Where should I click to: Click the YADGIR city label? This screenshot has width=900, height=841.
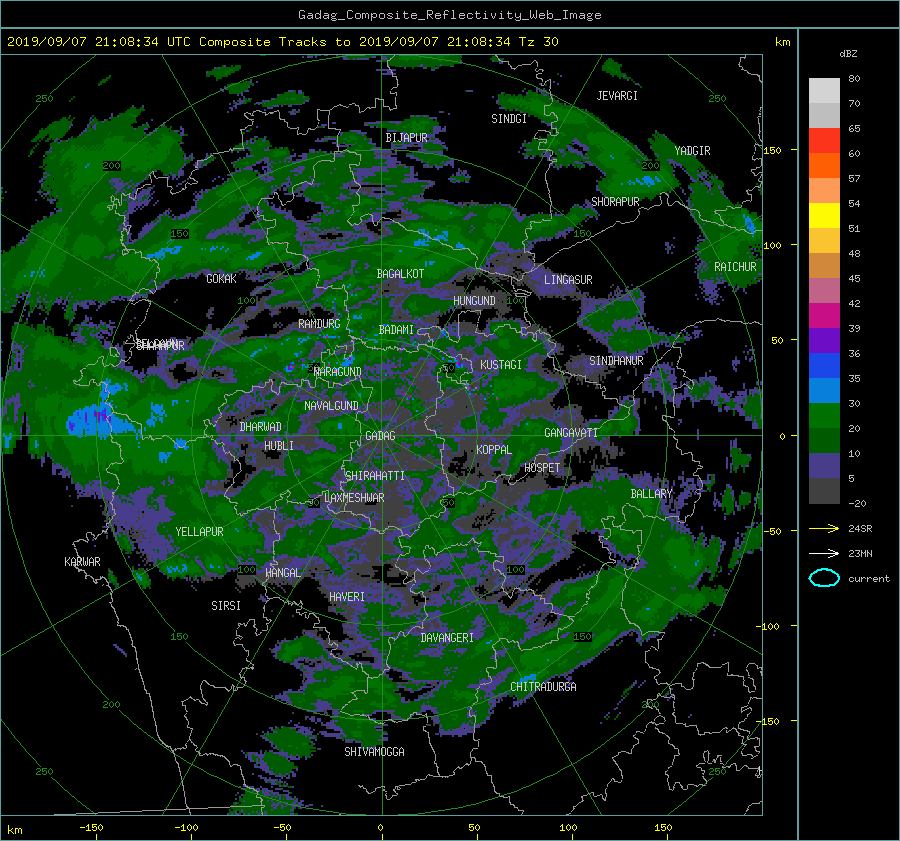pos(692,151)
